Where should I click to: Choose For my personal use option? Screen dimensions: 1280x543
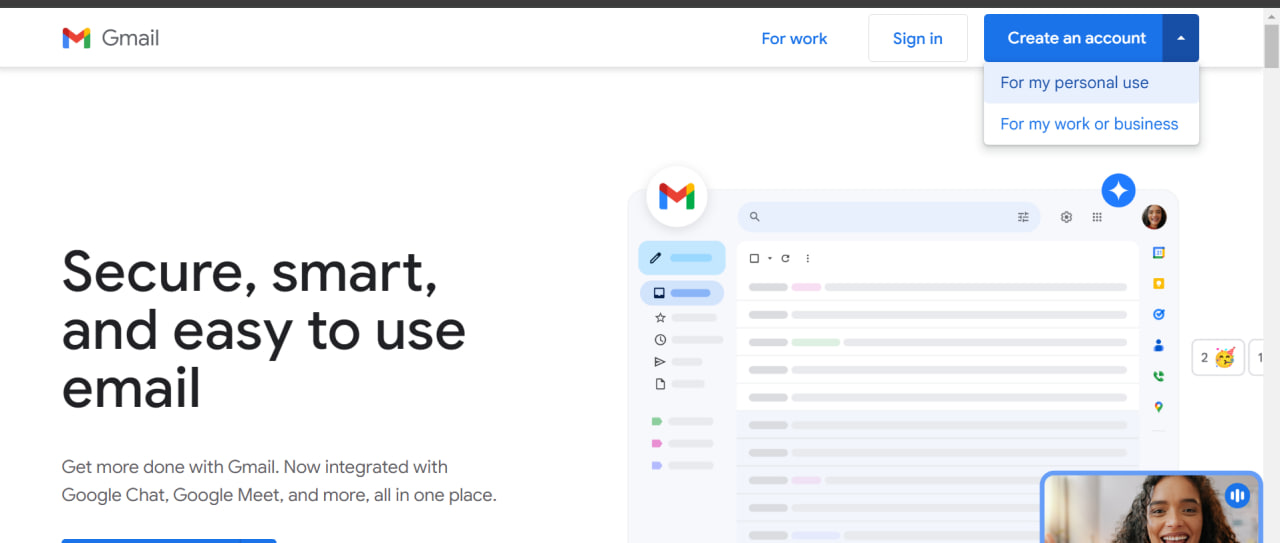click(x=1091, y=83)
